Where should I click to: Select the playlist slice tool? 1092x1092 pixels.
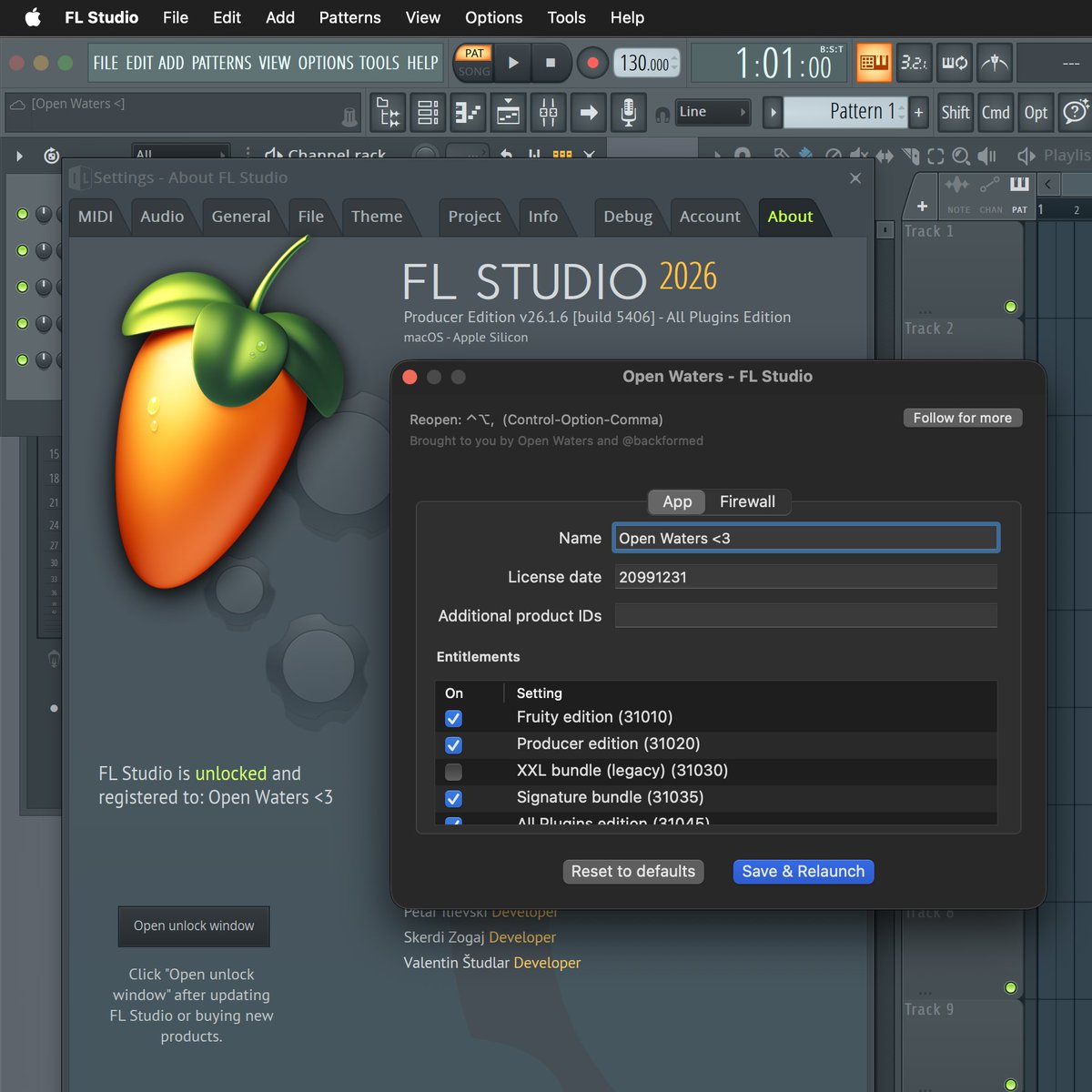[911, 156]
